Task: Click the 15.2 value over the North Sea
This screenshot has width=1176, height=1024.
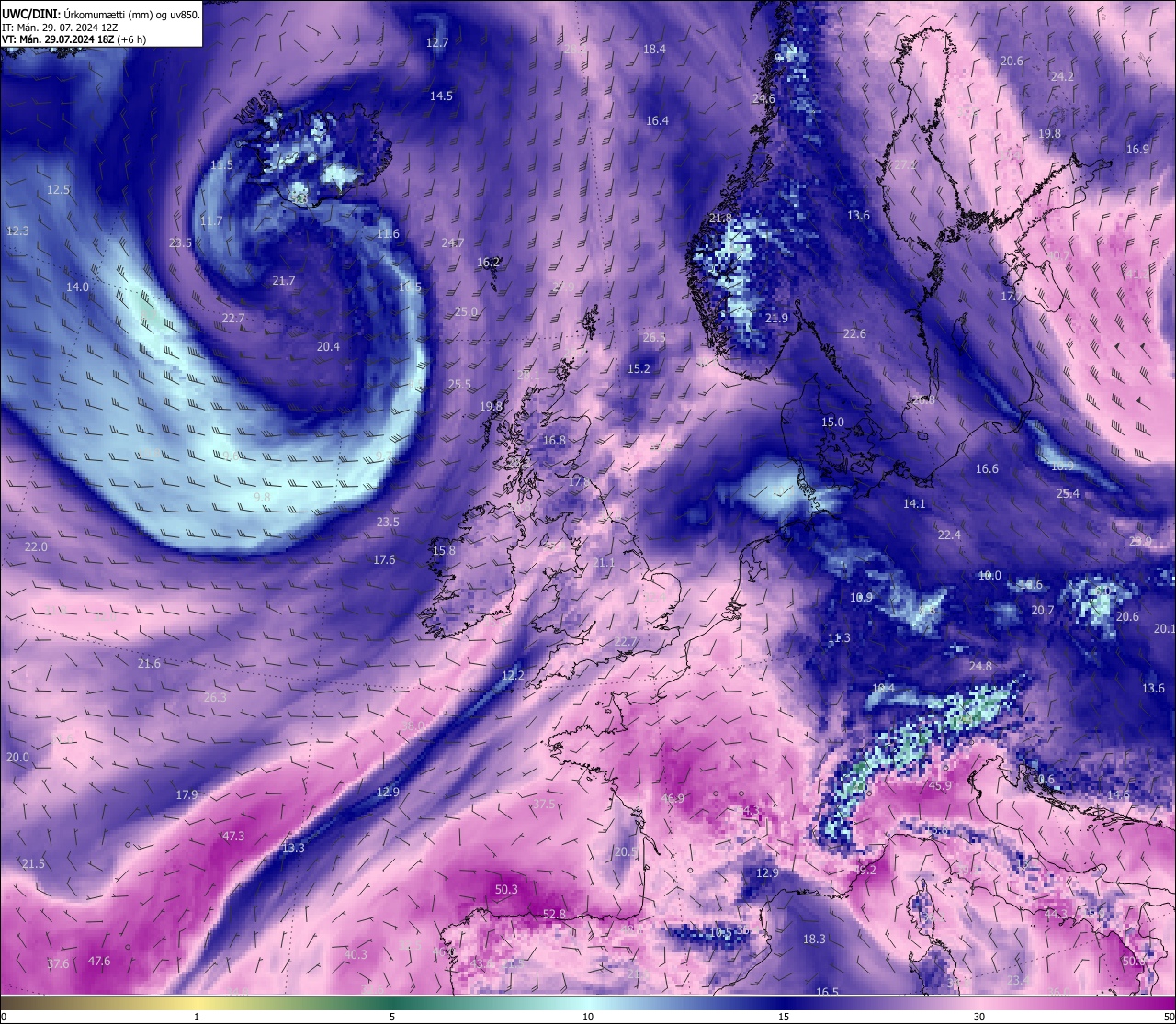Action: tap(639, 368)
